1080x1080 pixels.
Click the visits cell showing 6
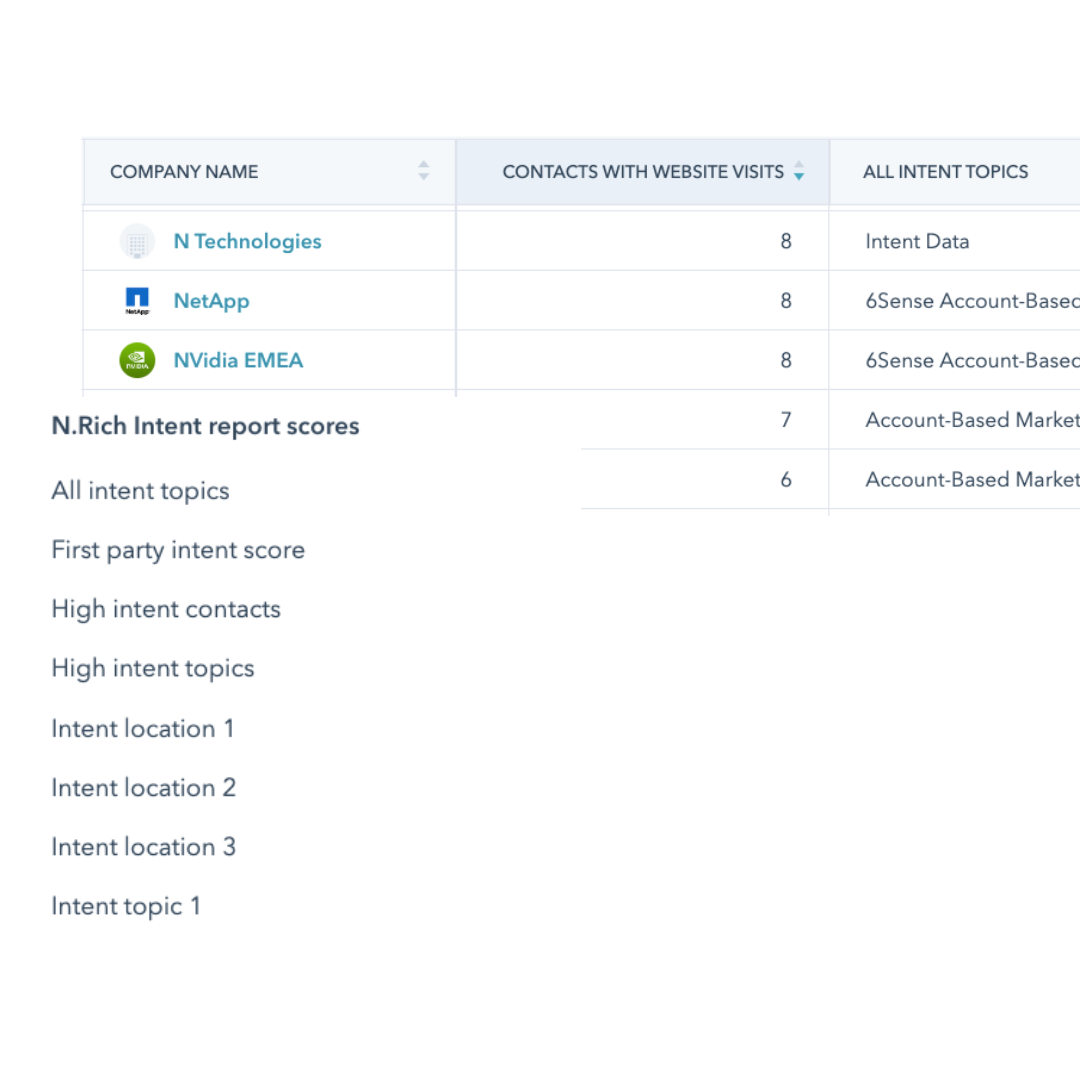click(x=786, y=479)
